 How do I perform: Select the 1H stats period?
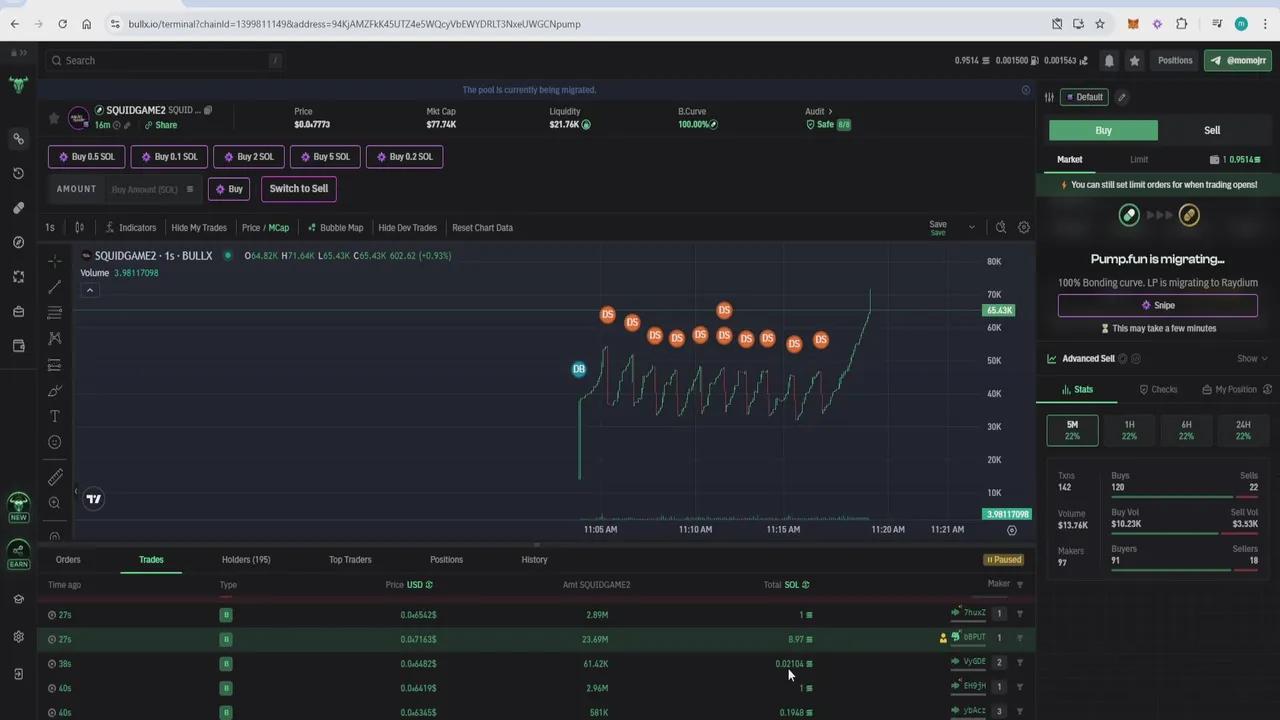[1129, 430]
